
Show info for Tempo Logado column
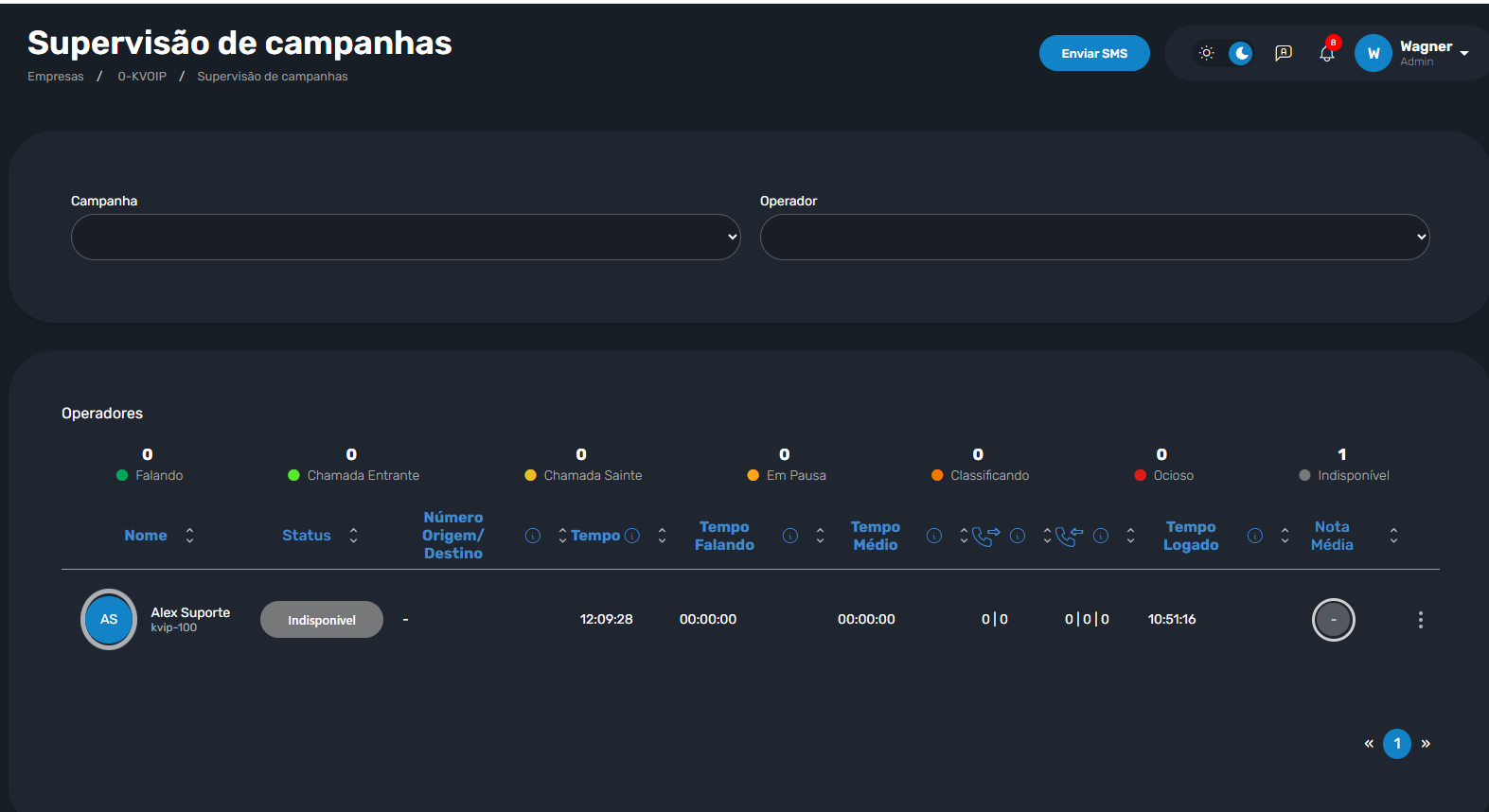pos(1255,536)
